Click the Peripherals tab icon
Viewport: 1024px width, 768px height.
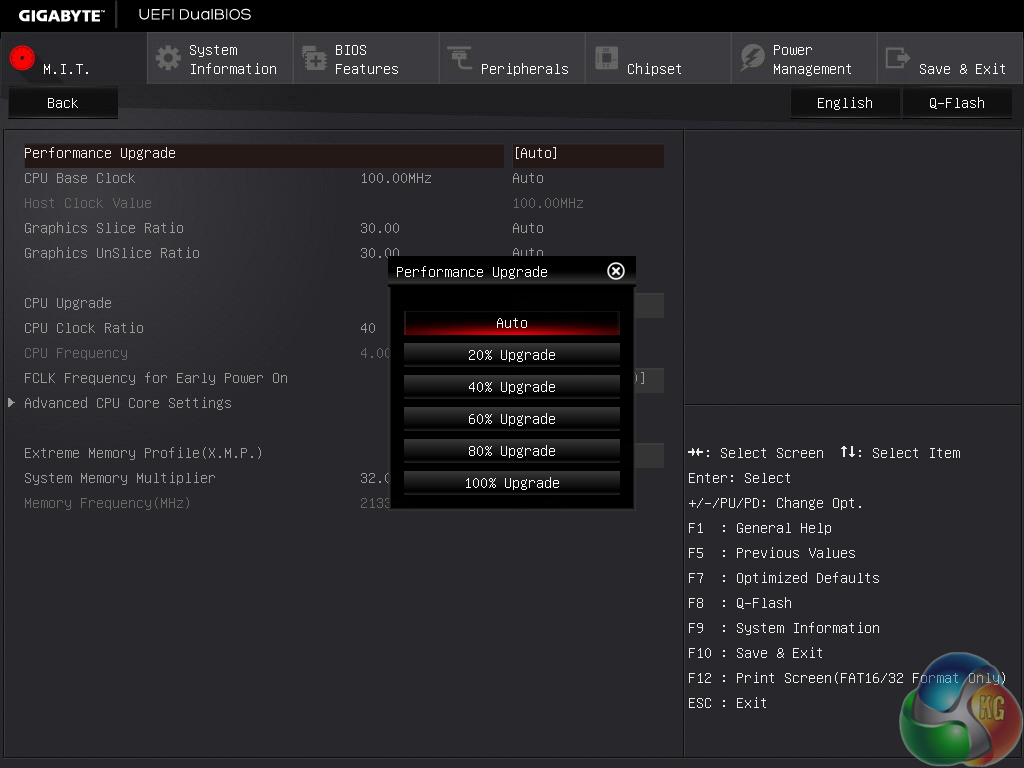point(460,58)
